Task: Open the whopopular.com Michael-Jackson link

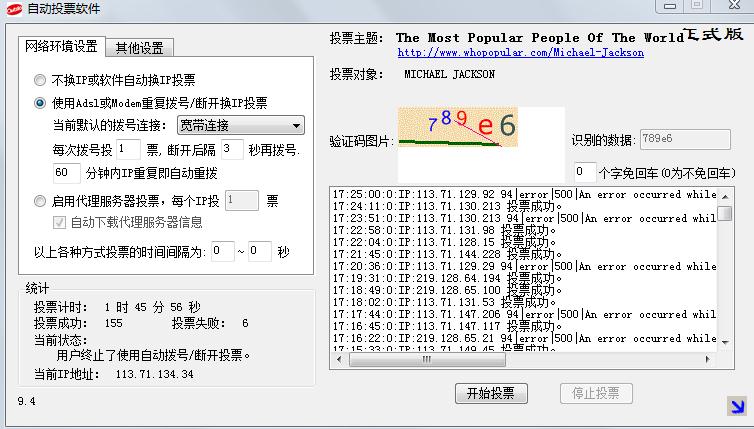Action: pos(520,52)
